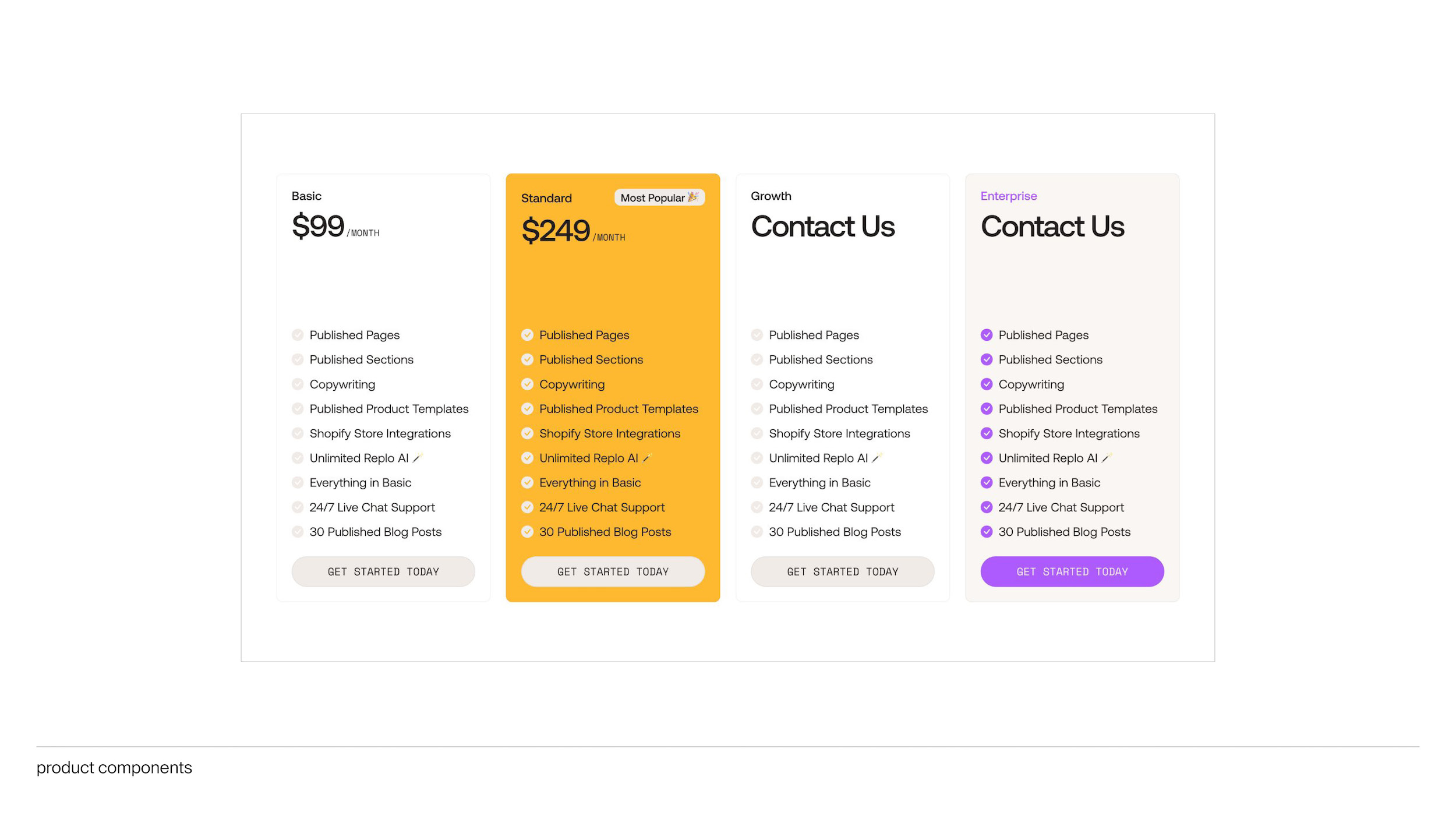The height and width of the screenshot is (819, 1456).
Task: Click Get Started Today in Standard plan
Action: 613,571
